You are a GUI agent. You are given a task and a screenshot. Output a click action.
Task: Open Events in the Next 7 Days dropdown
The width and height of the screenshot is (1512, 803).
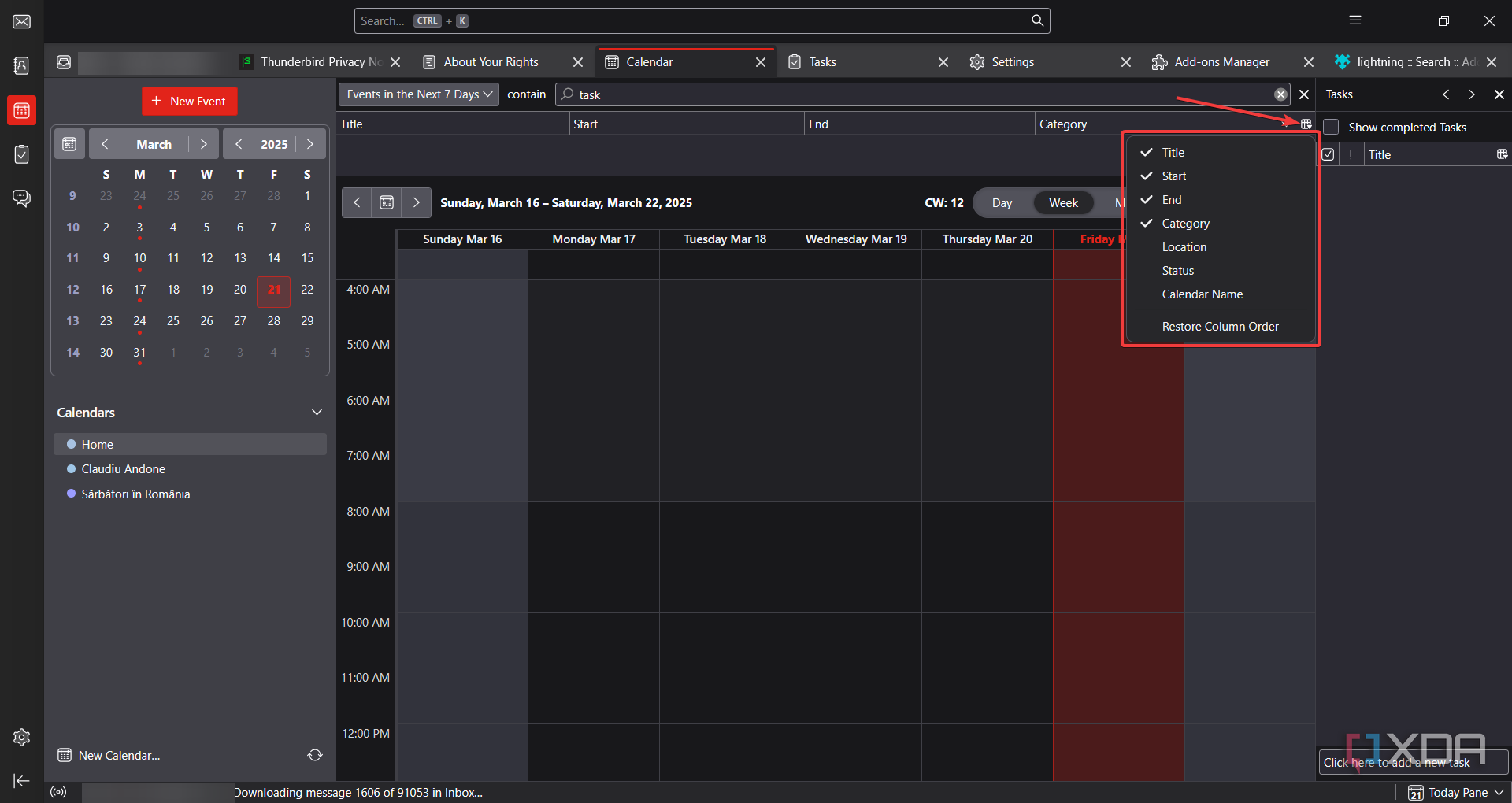419,94
